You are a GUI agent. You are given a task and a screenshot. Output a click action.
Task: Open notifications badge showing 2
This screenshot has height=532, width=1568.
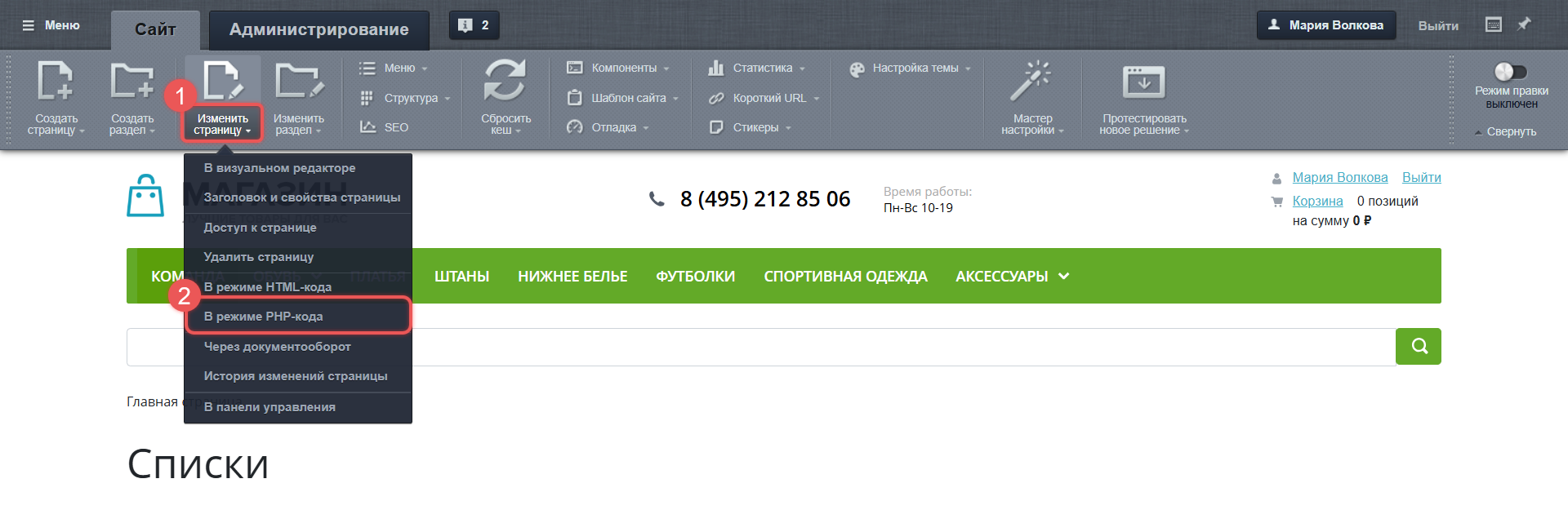(474, 25)
